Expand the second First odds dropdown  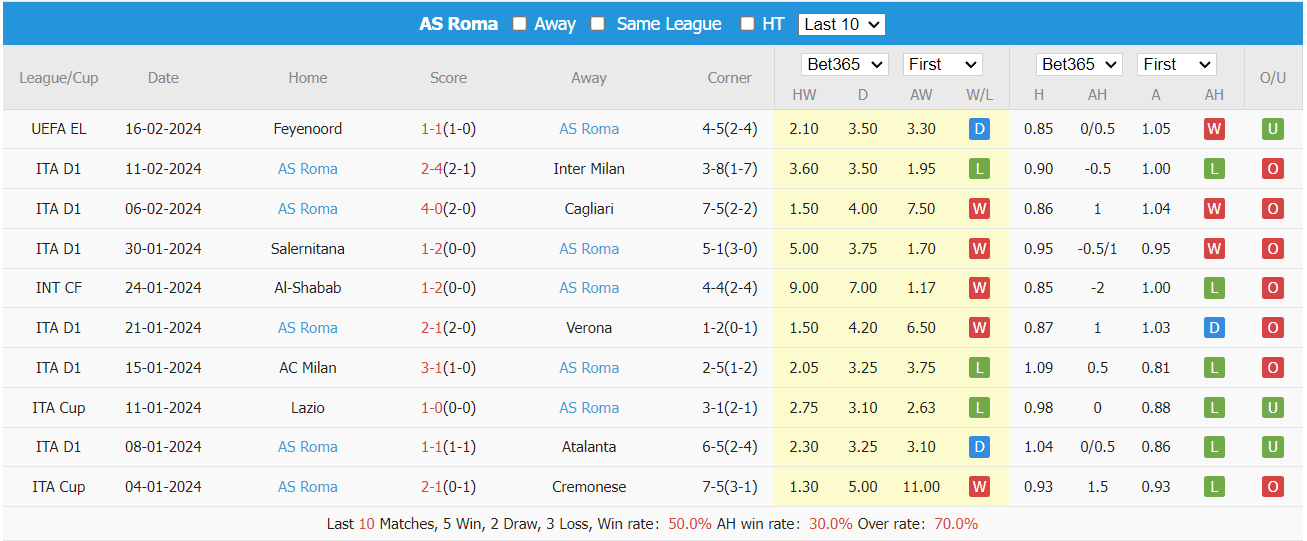[x=1176, y=64]
